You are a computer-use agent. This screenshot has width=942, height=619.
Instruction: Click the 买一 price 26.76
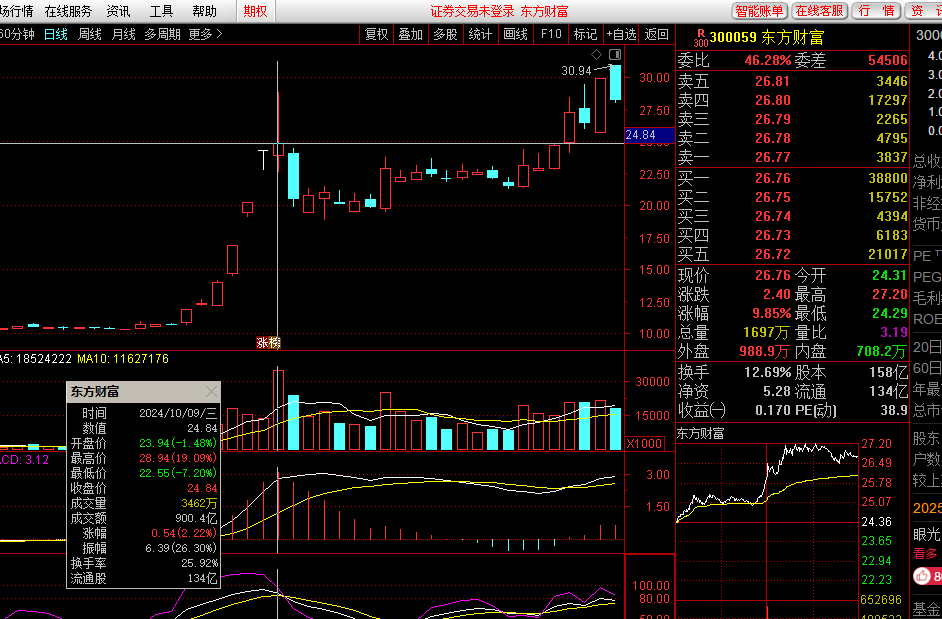(773, 178)
